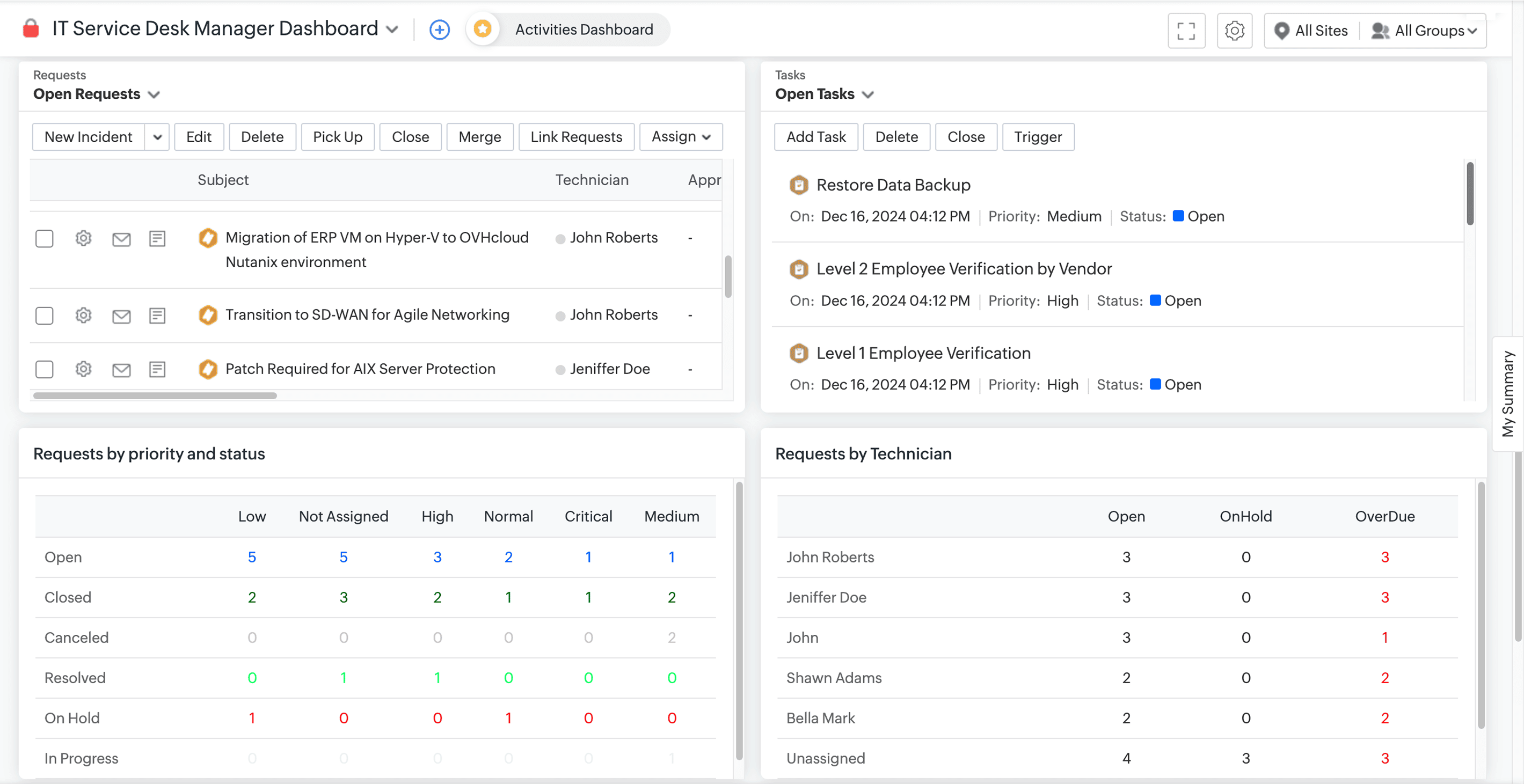Open the Assign dropdown menu
This screenshot has width=1524, height=784.
pyautogui.click(x=680, y=137)
